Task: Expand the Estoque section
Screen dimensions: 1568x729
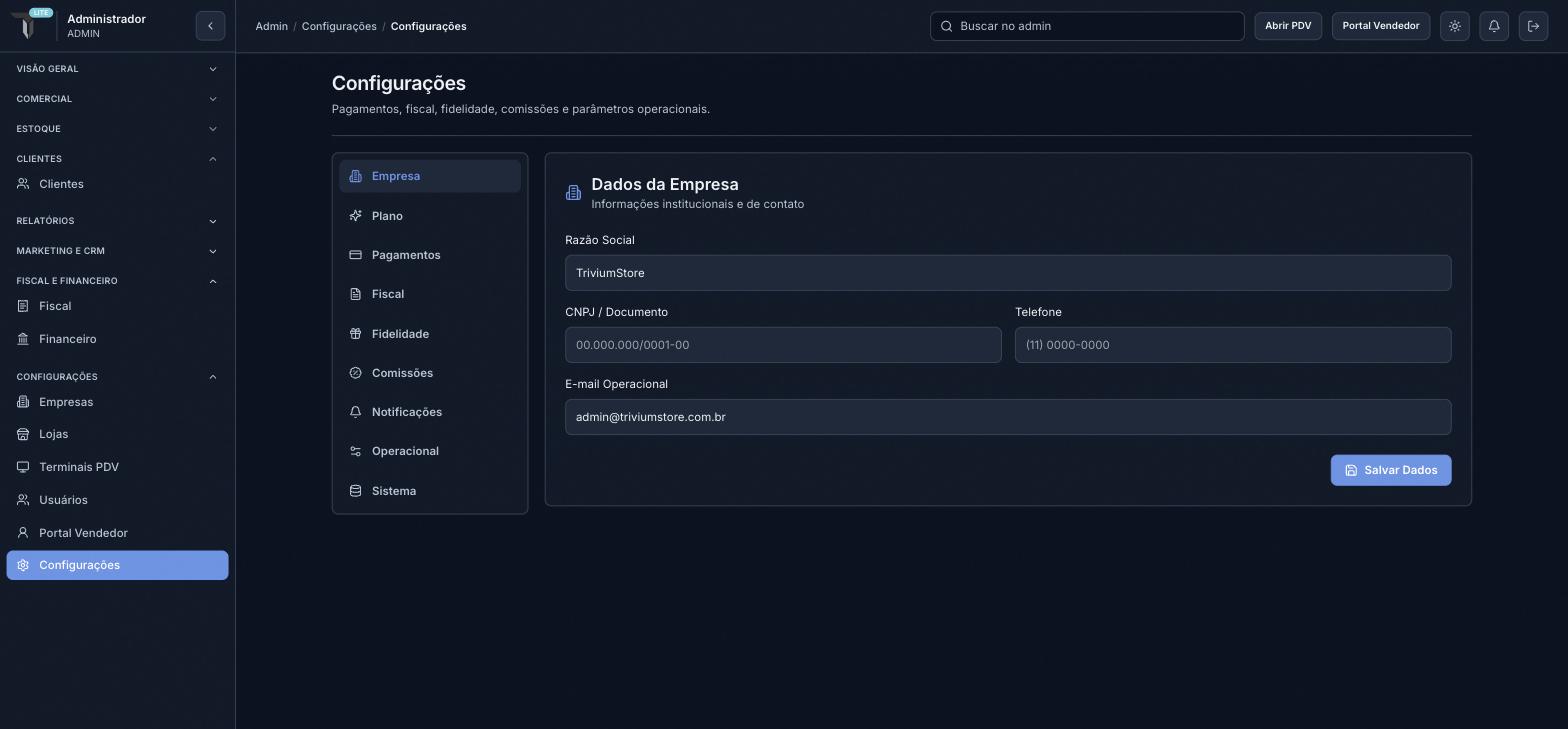Action: pyautogui.click(x=117, y=129)
